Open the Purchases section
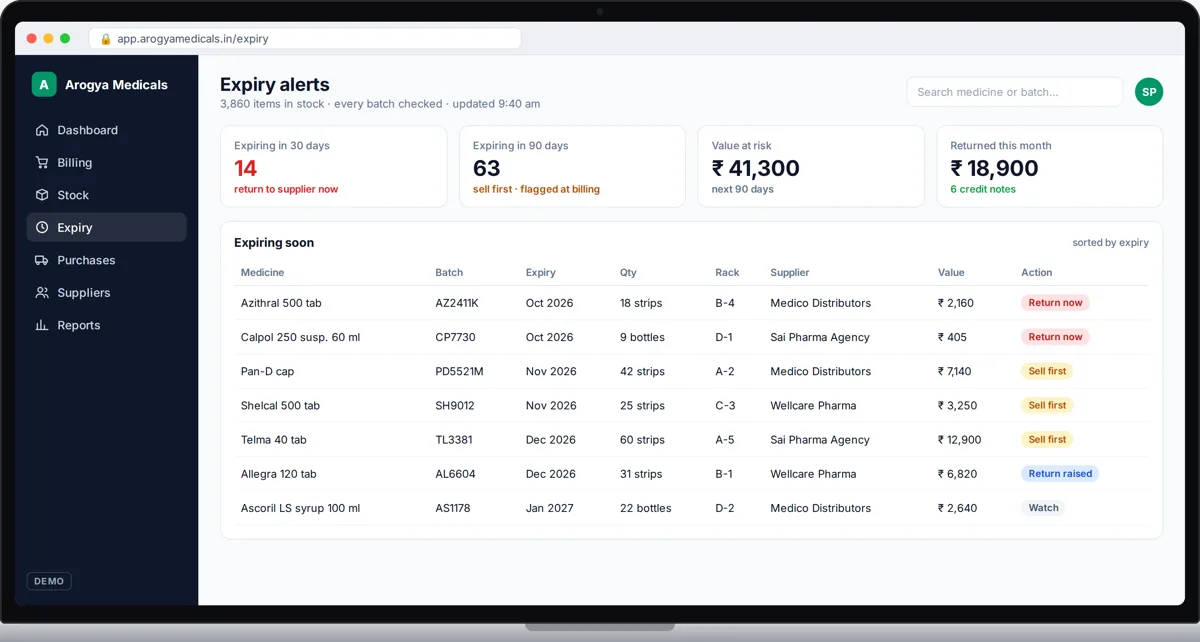Screen dimensions: 1200x642 coord(106,260)
